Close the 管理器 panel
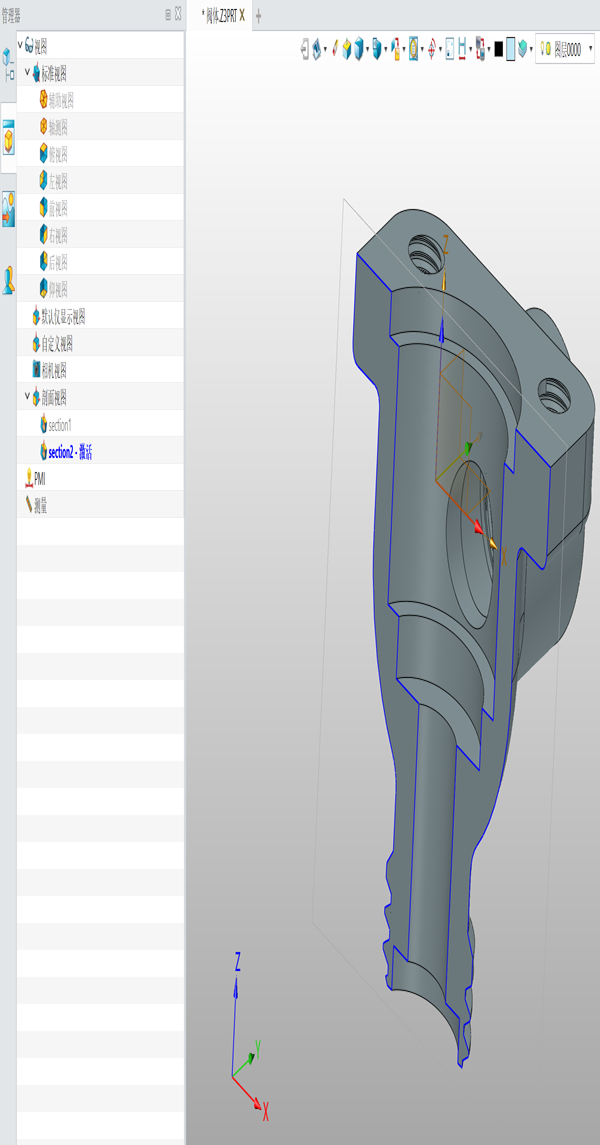600x1145 pixels. click(x=178, y=13)
